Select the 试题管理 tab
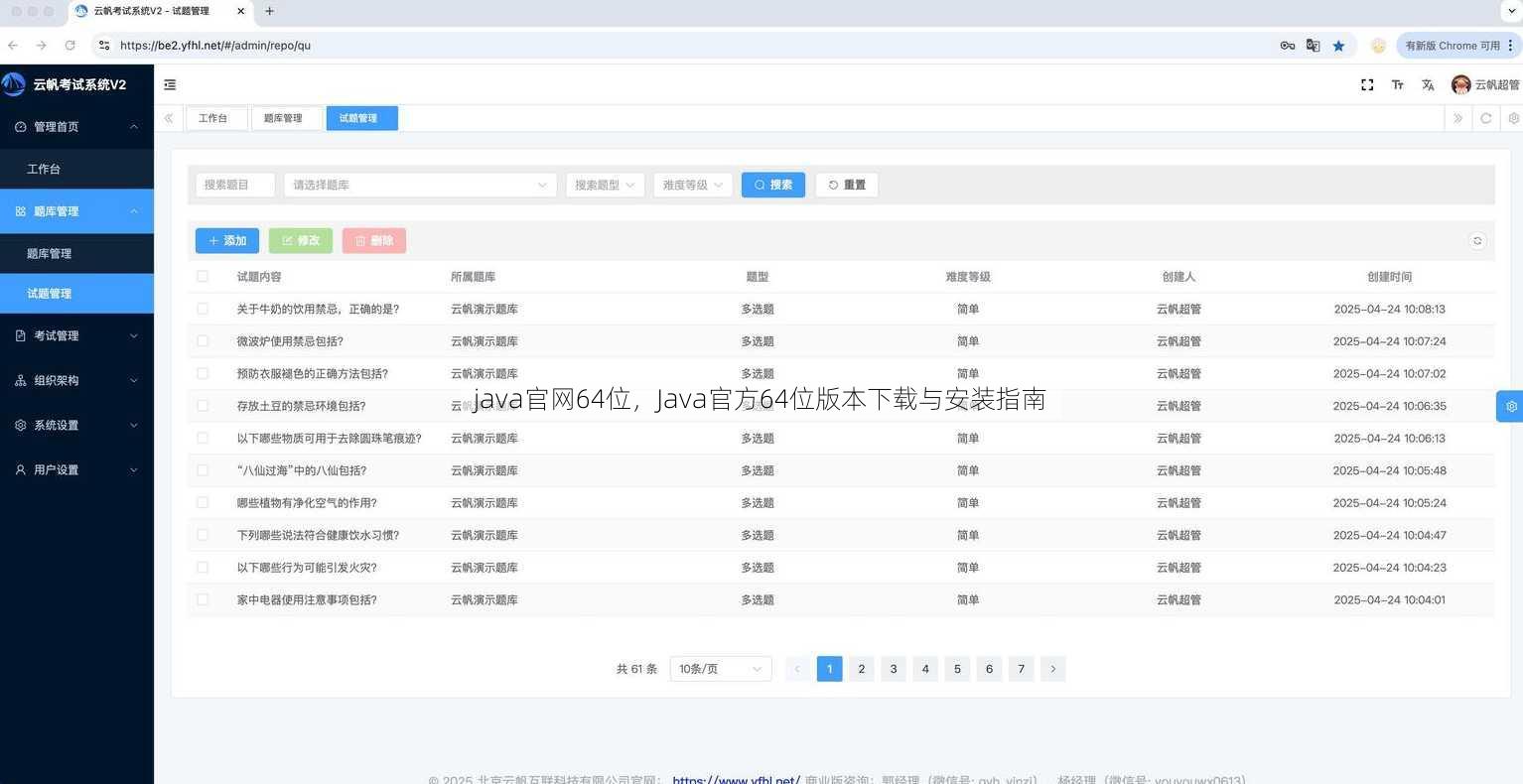The image size is (1523, 784). (x=361, y=118)
